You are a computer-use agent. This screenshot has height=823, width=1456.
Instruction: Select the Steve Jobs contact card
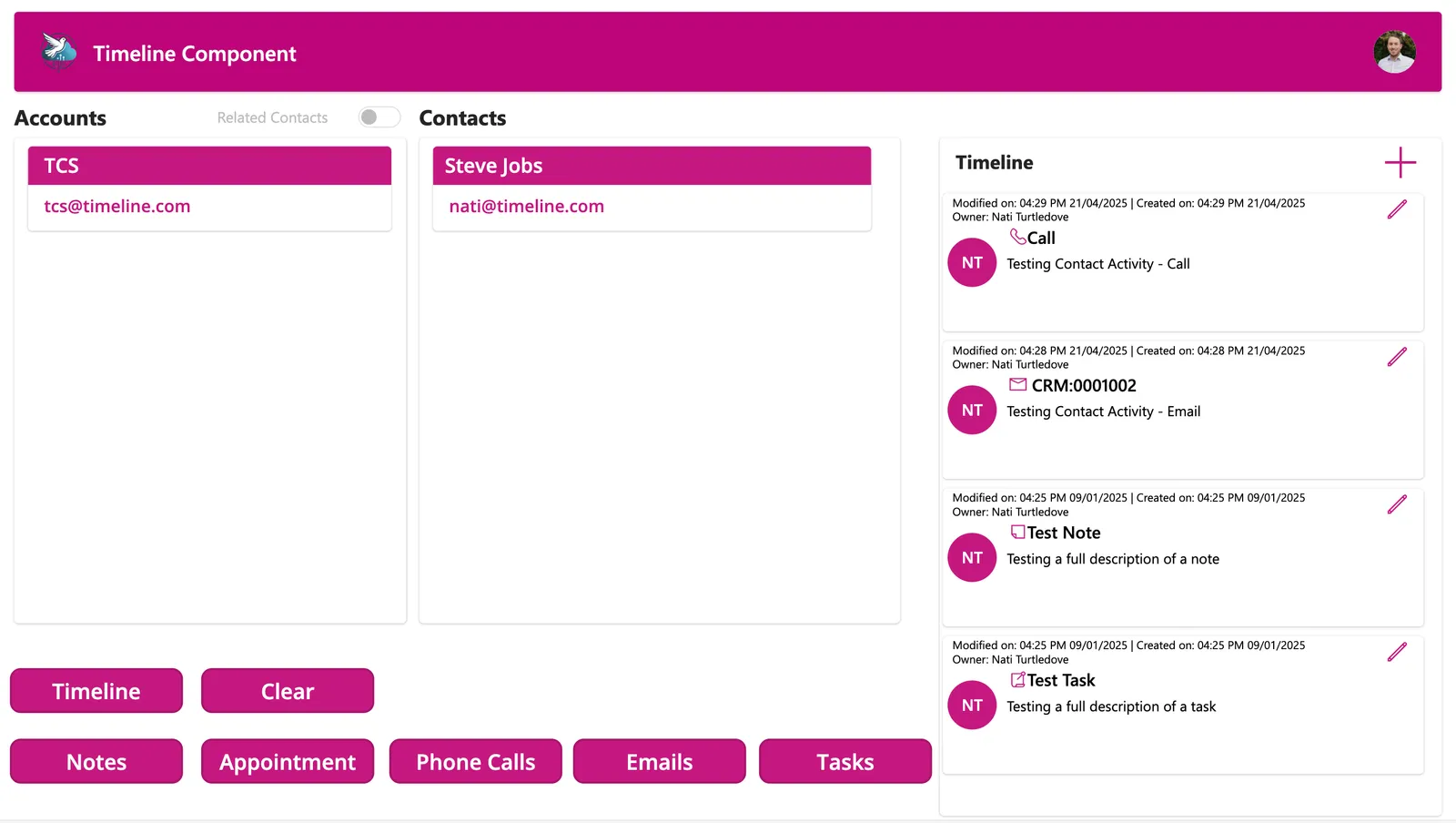click(652, 188)
